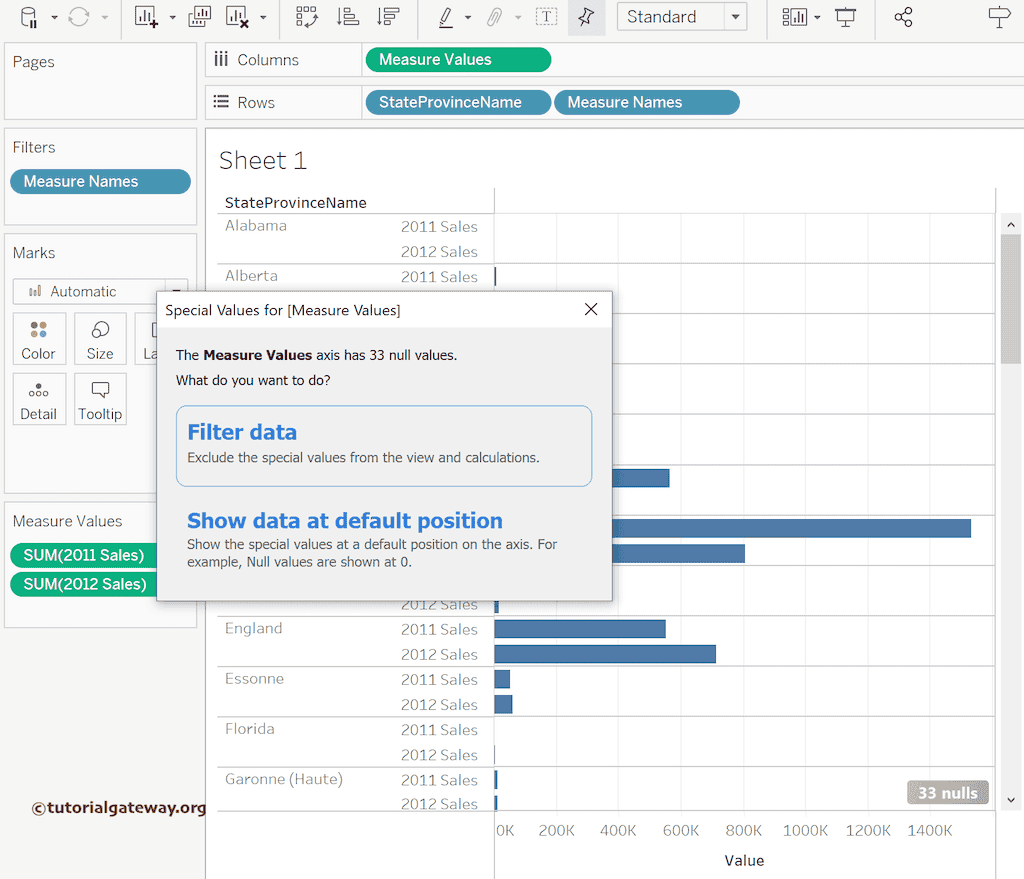
Task: Swap rows and columns via toolbar icon
Action: pyautogui.click(x=307, y=17)
